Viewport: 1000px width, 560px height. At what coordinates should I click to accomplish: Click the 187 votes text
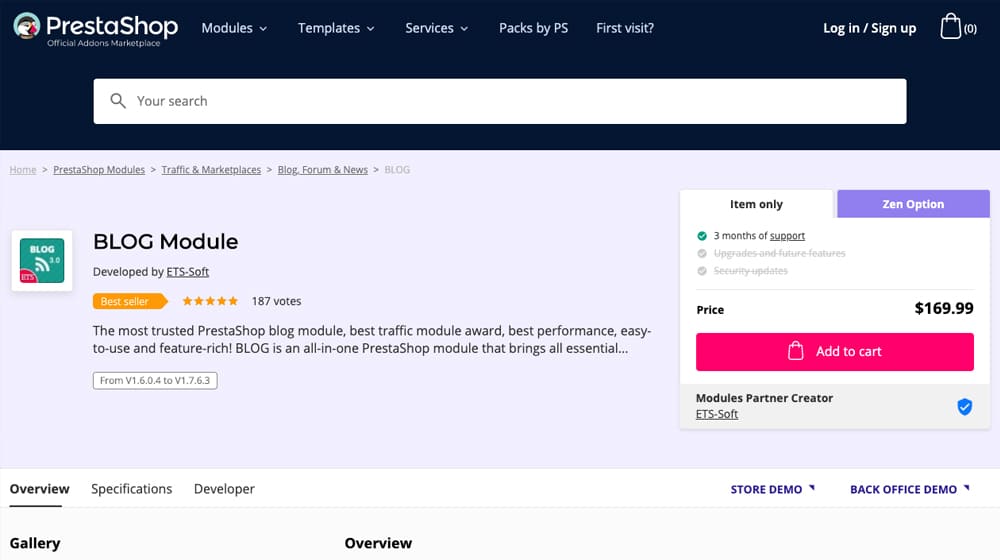point(276,301)
